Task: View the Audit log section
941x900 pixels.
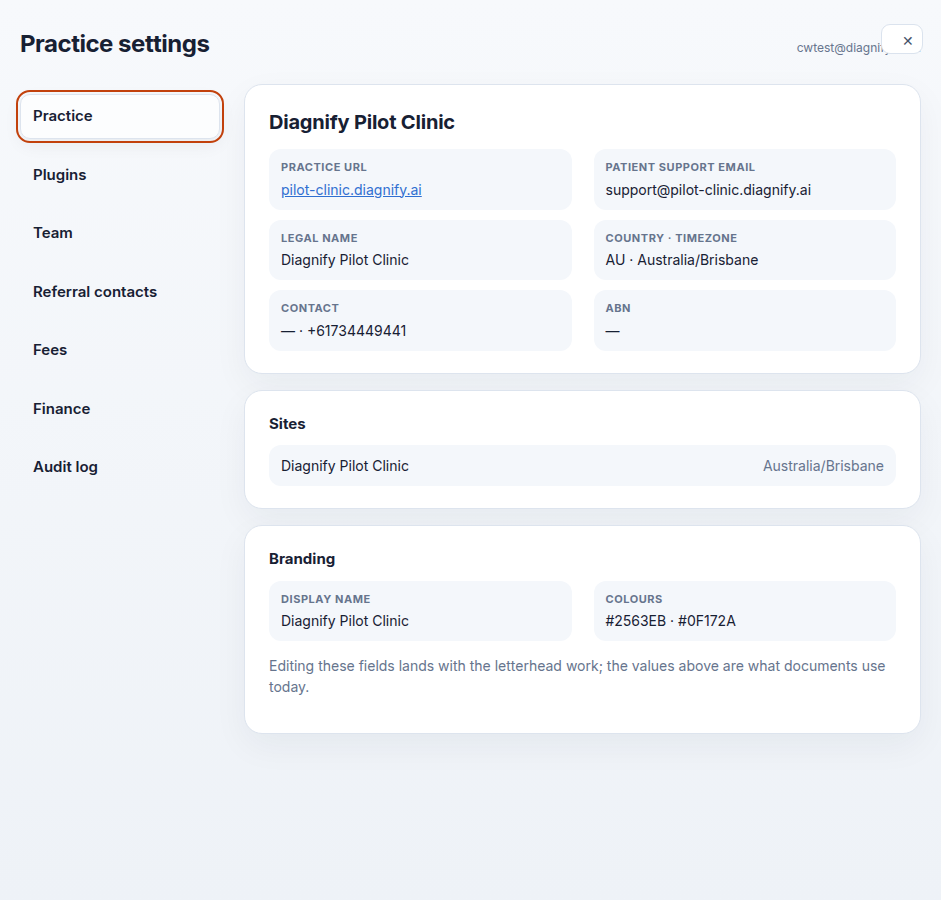Action: (120, 467)
